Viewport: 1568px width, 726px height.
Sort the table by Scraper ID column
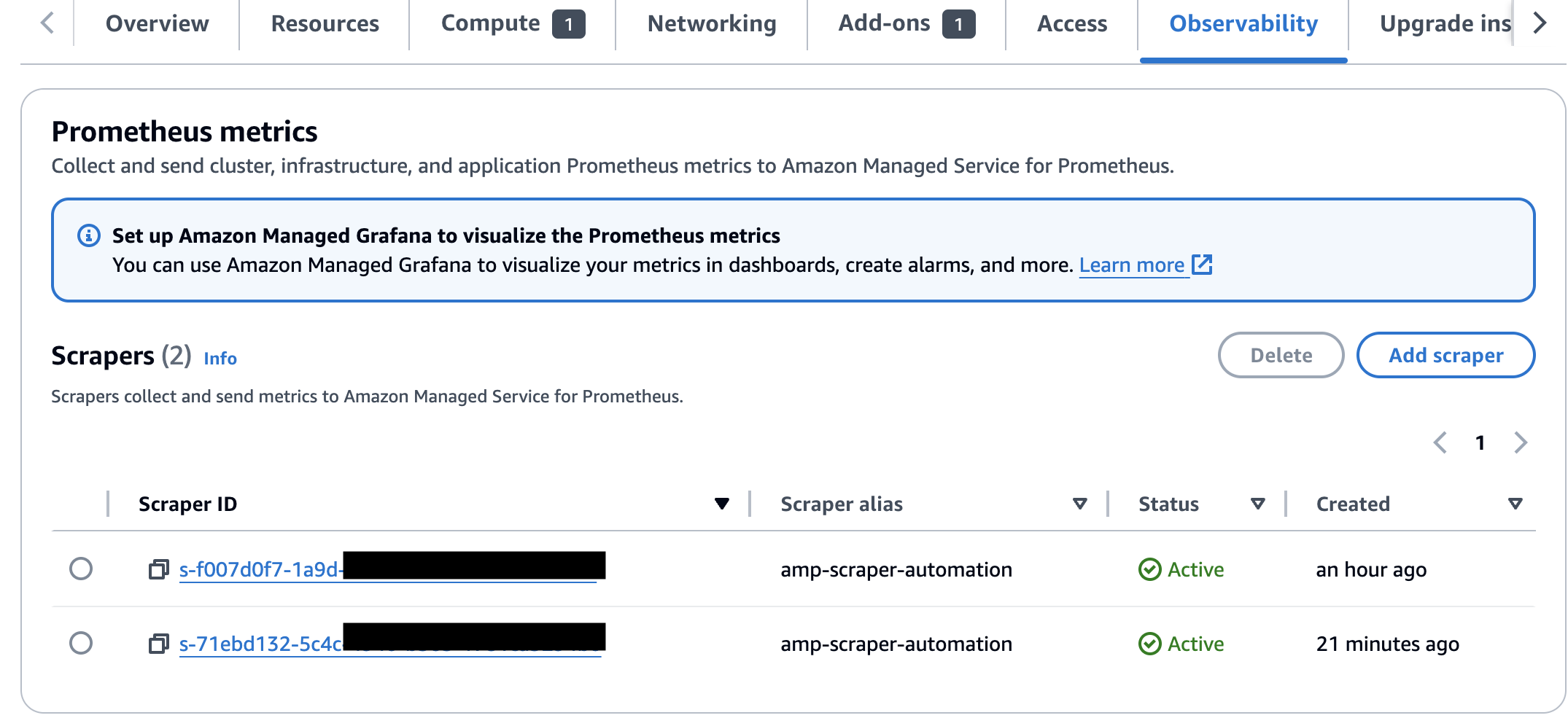(x=721, y=503)
